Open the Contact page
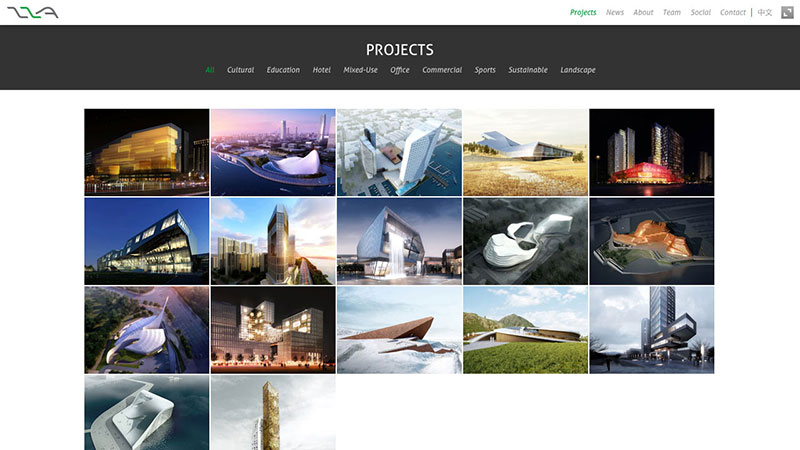 pos(733,12)
